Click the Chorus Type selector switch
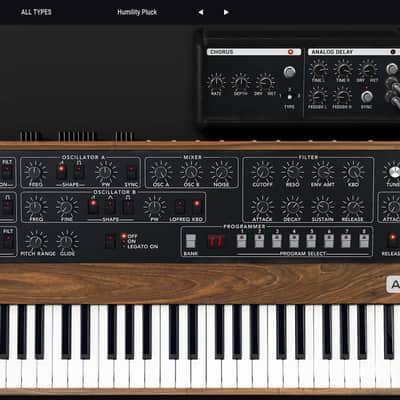Screen dimensions: 400x400 [x=290, y=97]
